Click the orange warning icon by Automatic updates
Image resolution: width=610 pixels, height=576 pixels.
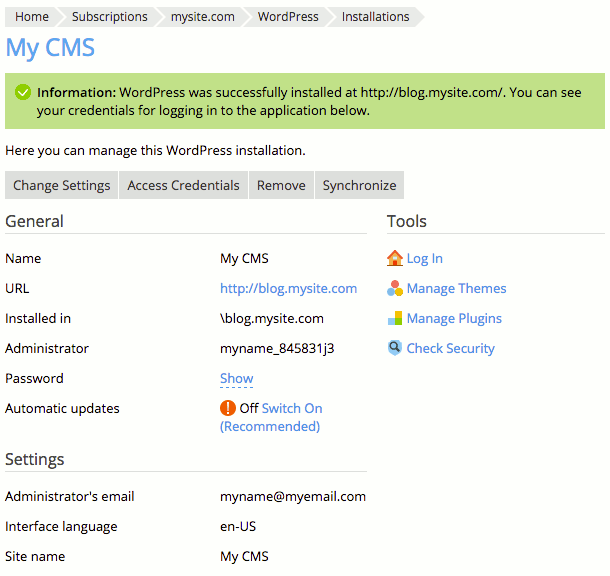click(228, 408)
